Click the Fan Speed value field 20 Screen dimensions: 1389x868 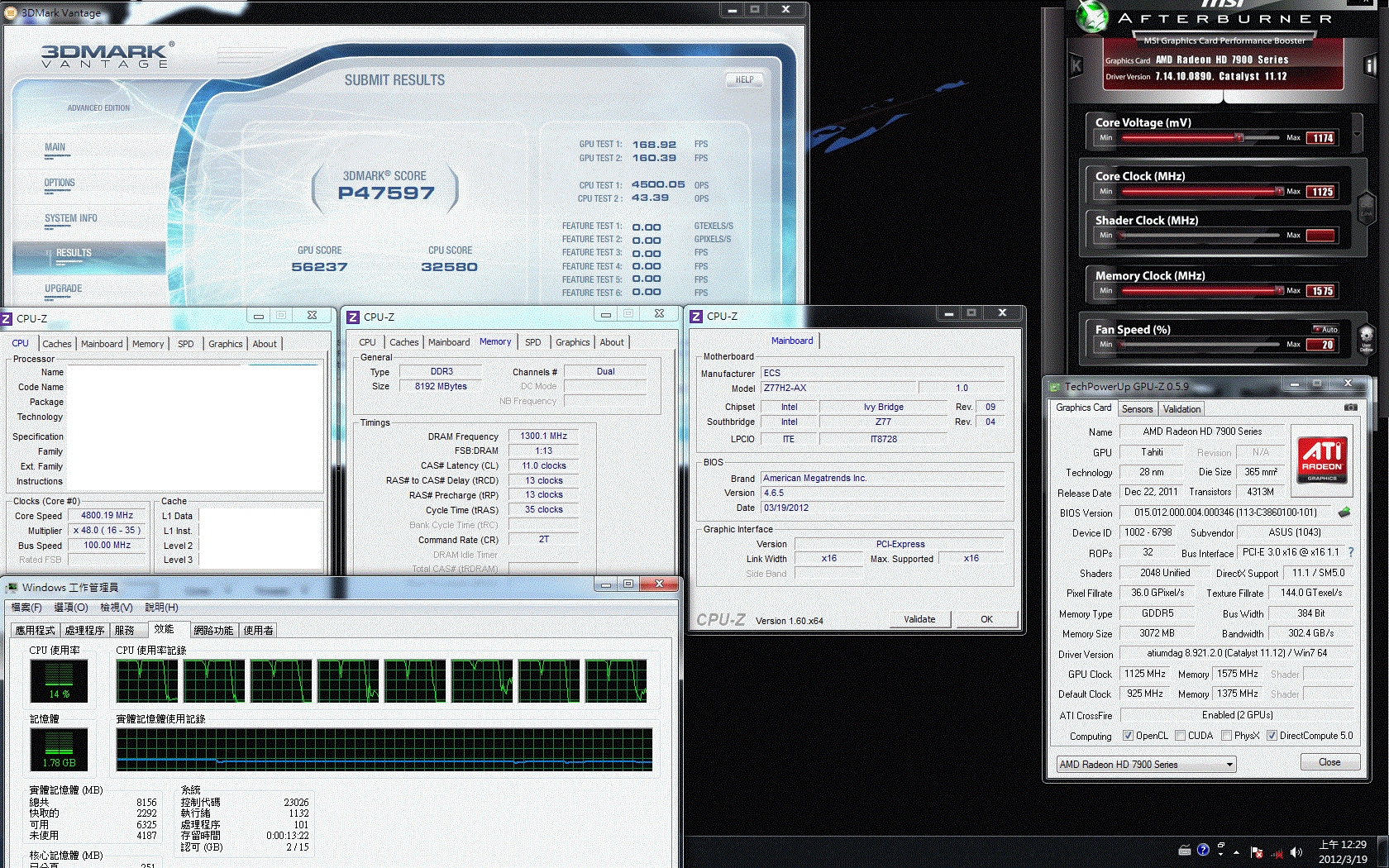(1321, 345)
